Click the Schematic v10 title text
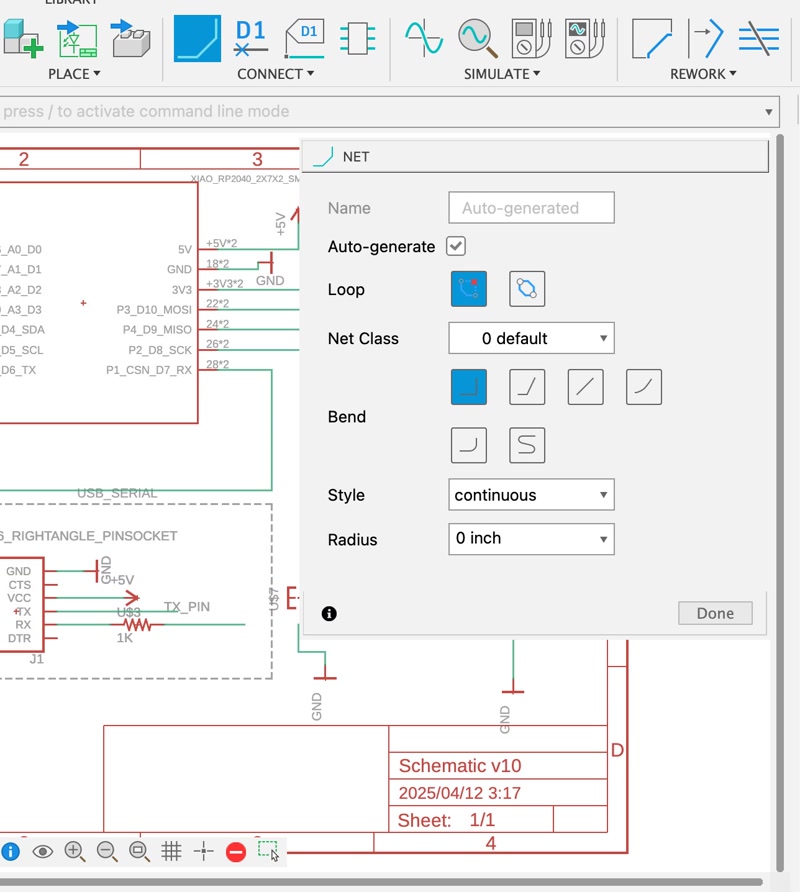The height and width of the screenshot is (892, 800). tap(460, 766)
